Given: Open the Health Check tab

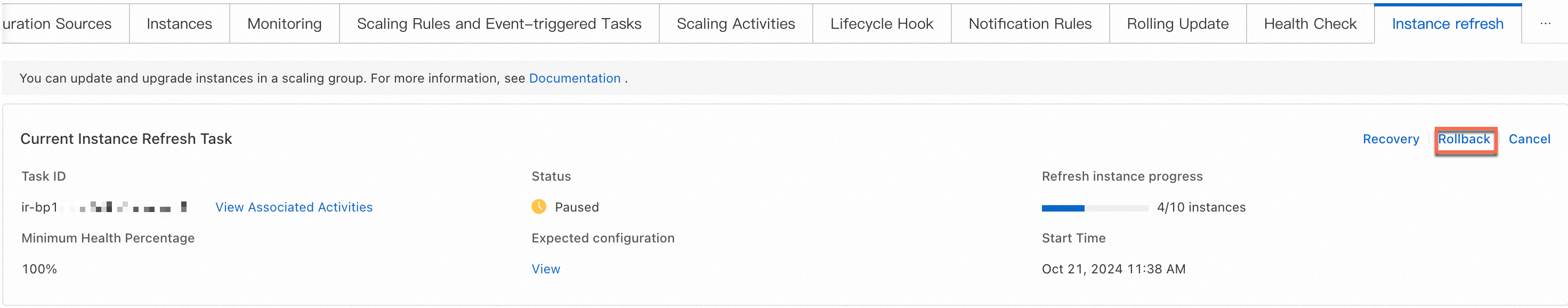Looking at the screenshot, I should click(x=1310, y=24).
